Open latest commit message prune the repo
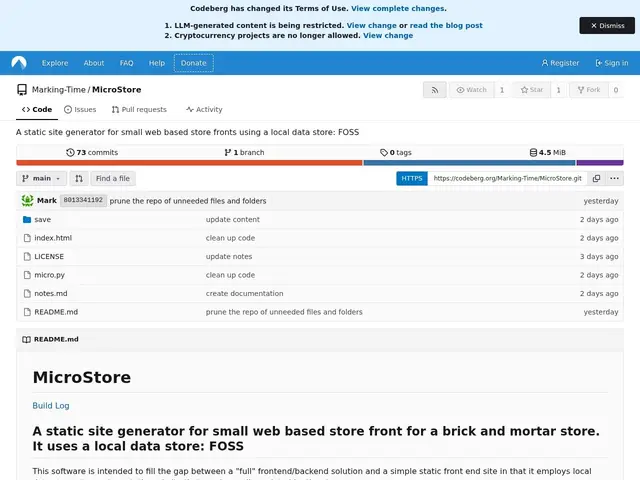This screenshot has height=480, width=640. [x=188, y=201]
